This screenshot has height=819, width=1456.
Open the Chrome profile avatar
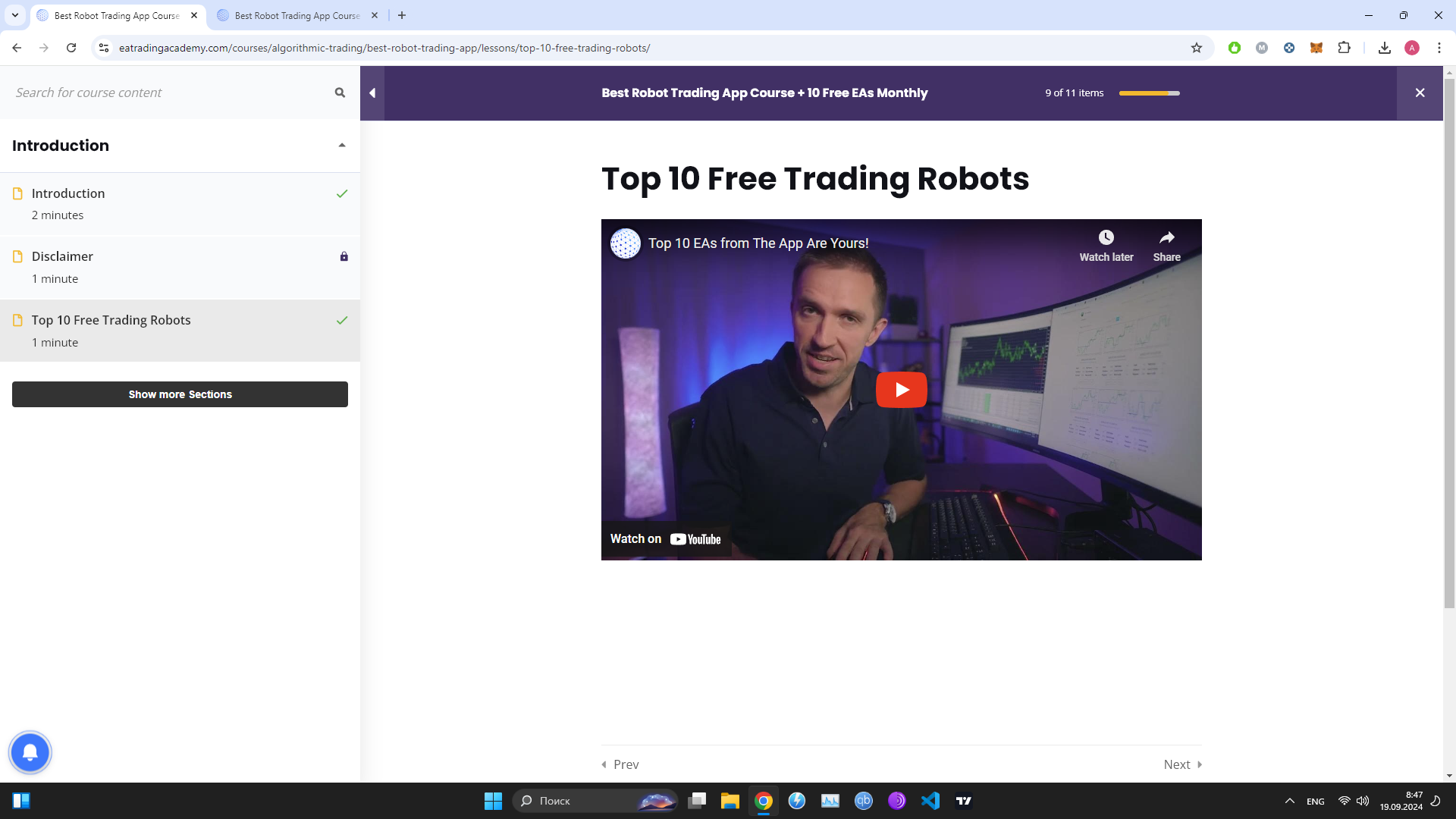(x=1412, y=48)
